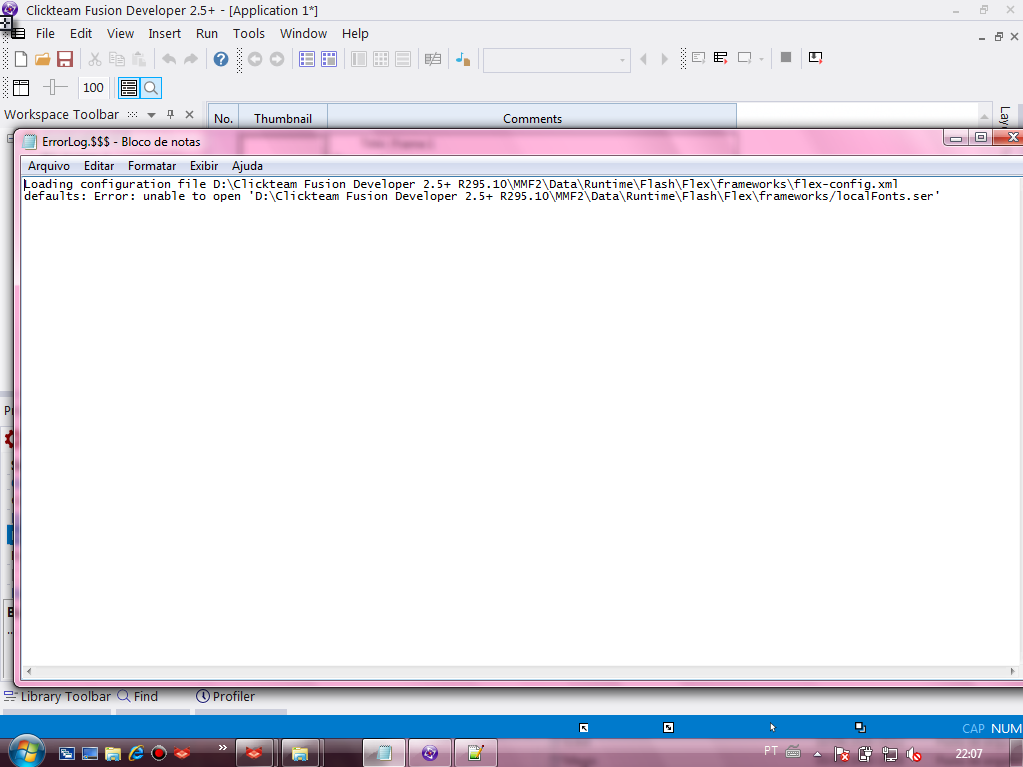Image resolution: width=1023 pixels, height=767 pixels.
Task: Open the Fusion File menu
Action: coord(45,33)
